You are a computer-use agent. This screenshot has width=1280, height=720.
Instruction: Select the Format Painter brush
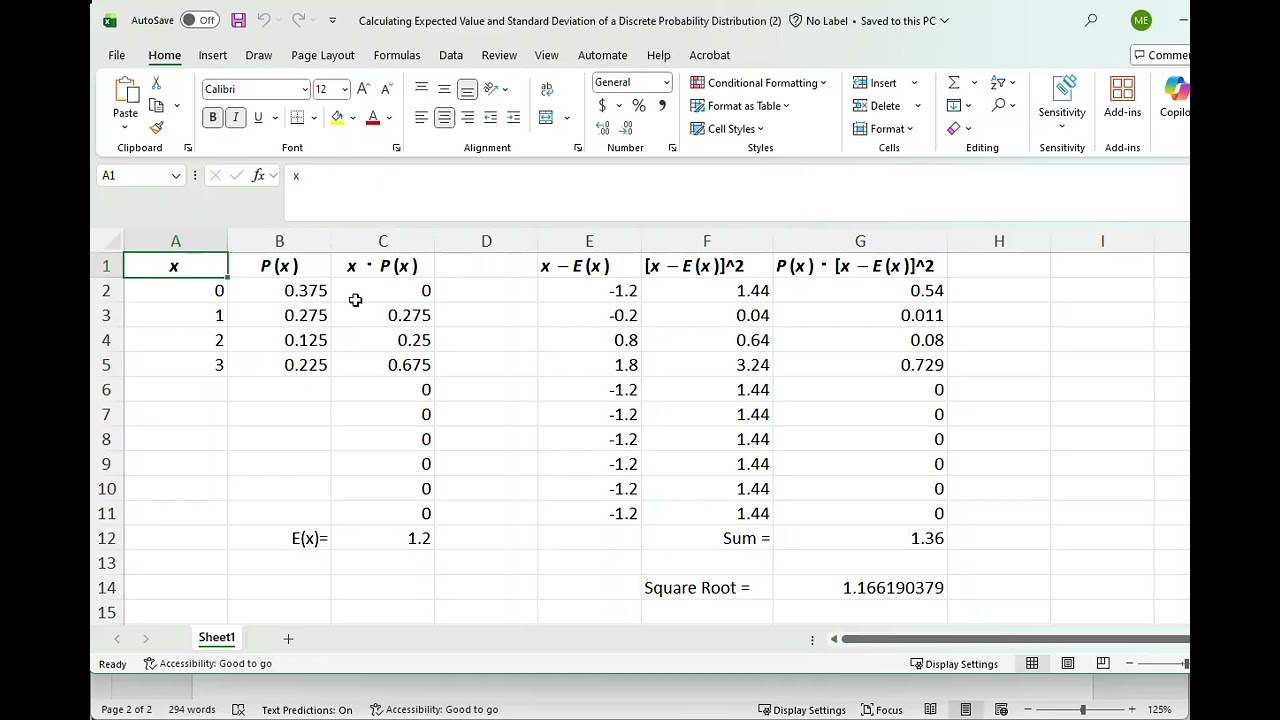156,128
